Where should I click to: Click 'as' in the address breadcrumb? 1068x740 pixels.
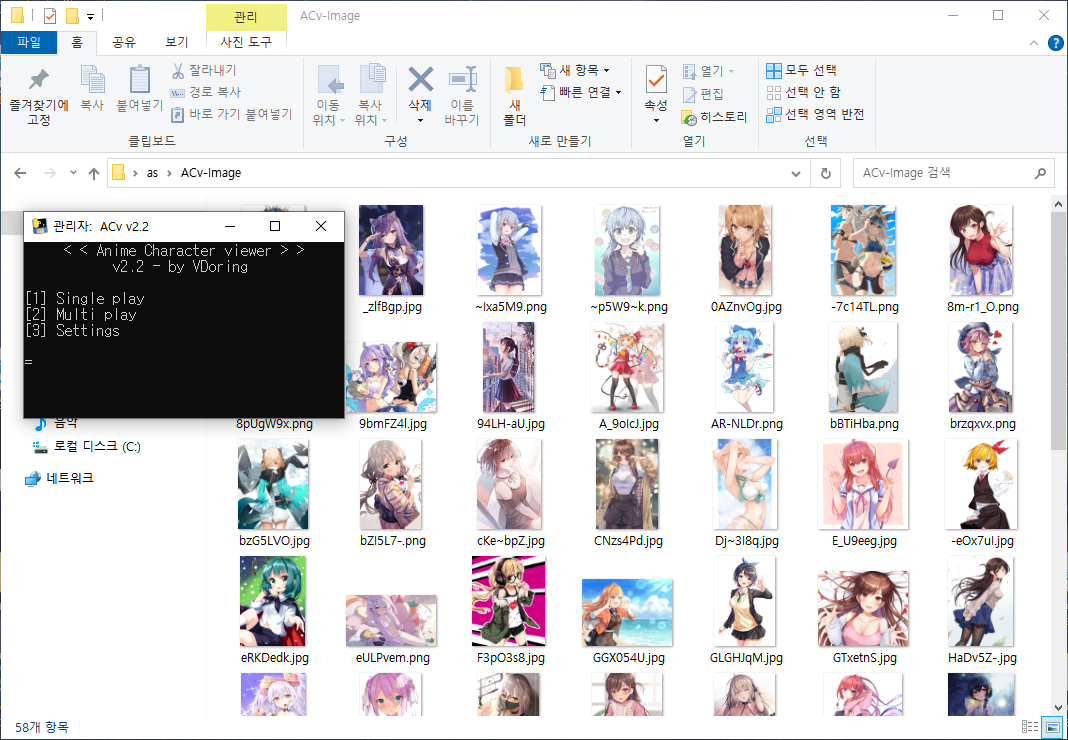153,173
